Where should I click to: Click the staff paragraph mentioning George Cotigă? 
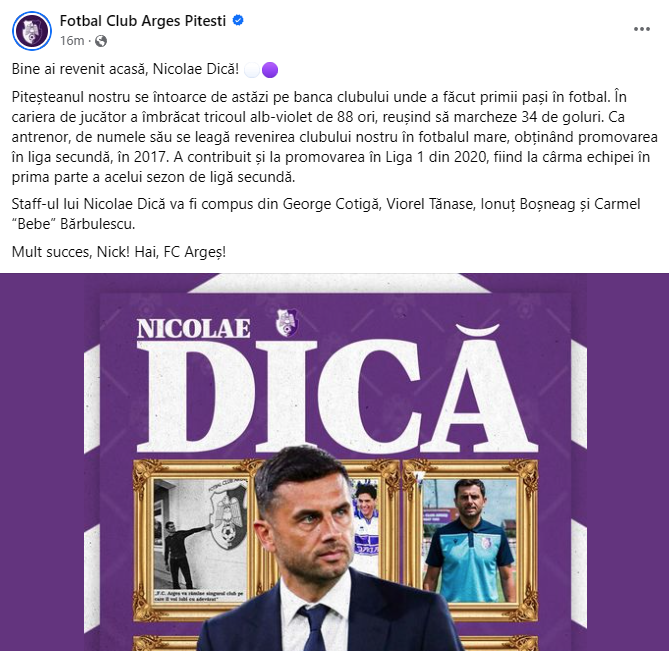coord(326,214)
